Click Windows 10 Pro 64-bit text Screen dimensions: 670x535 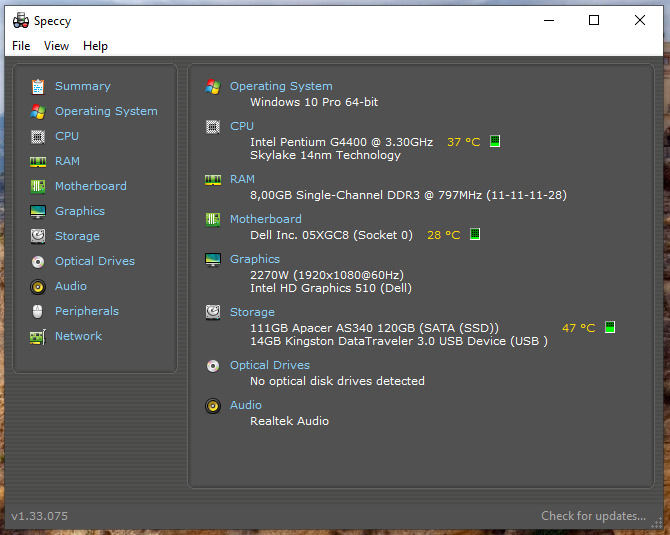pyautogui.click(x=314, y=102)
